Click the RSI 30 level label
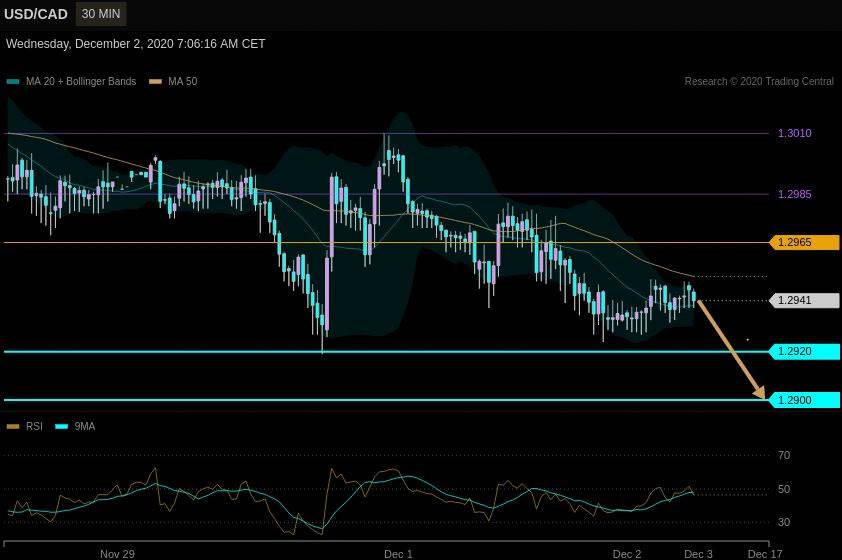 tap(784, 522)
